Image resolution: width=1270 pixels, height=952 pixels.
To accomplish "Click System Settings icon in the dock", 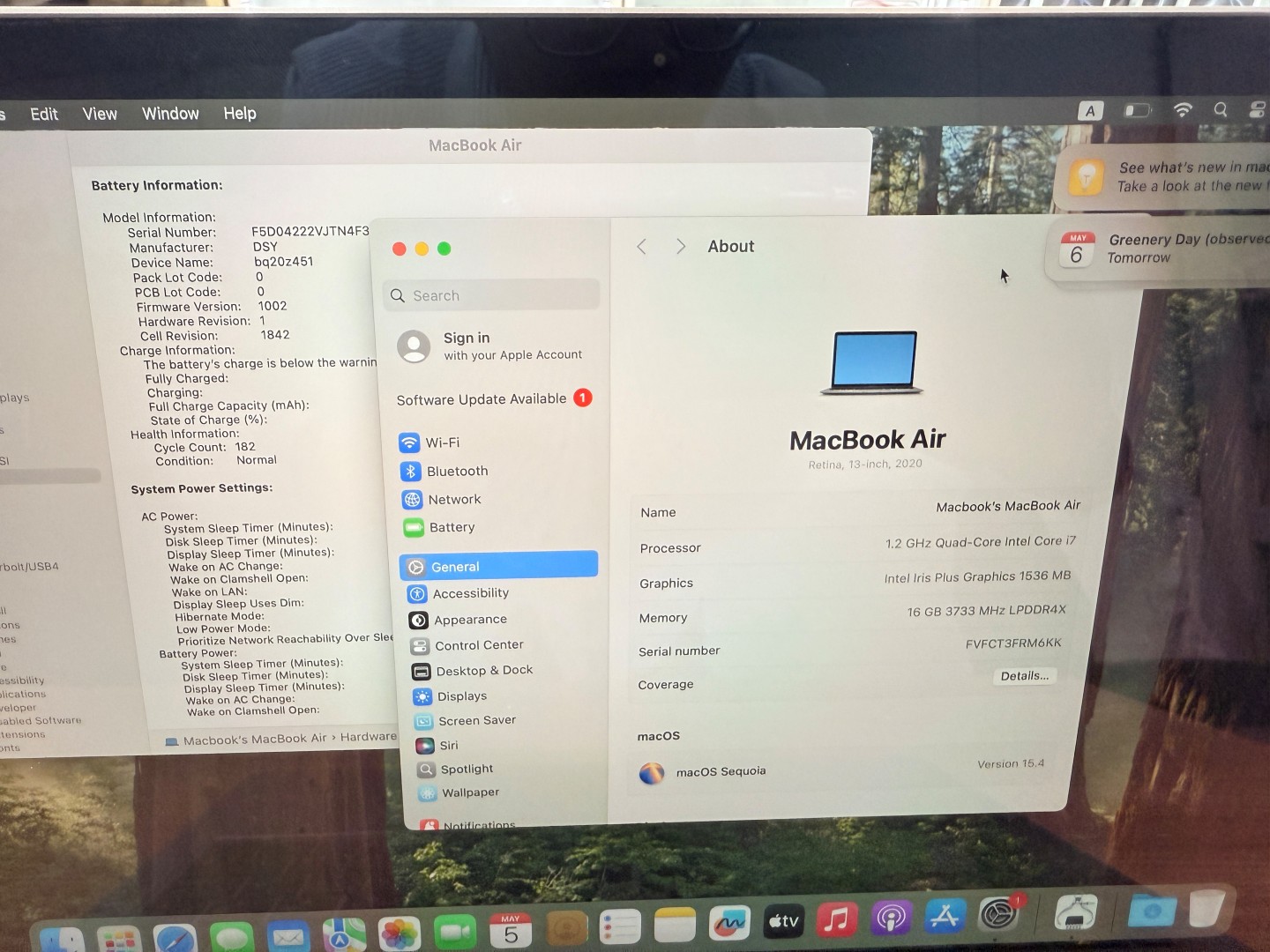I will (x=998, y=914).
